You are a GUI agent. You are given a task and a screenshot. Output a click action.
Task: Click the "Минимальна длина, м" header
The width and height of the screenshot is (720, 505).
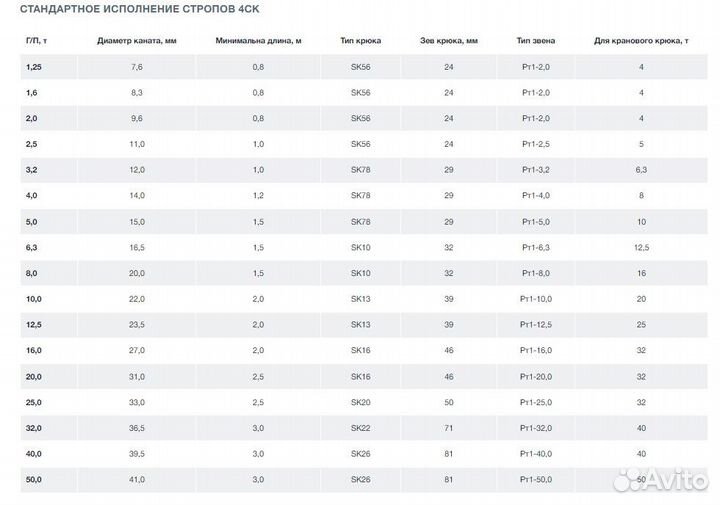point(258,41)
